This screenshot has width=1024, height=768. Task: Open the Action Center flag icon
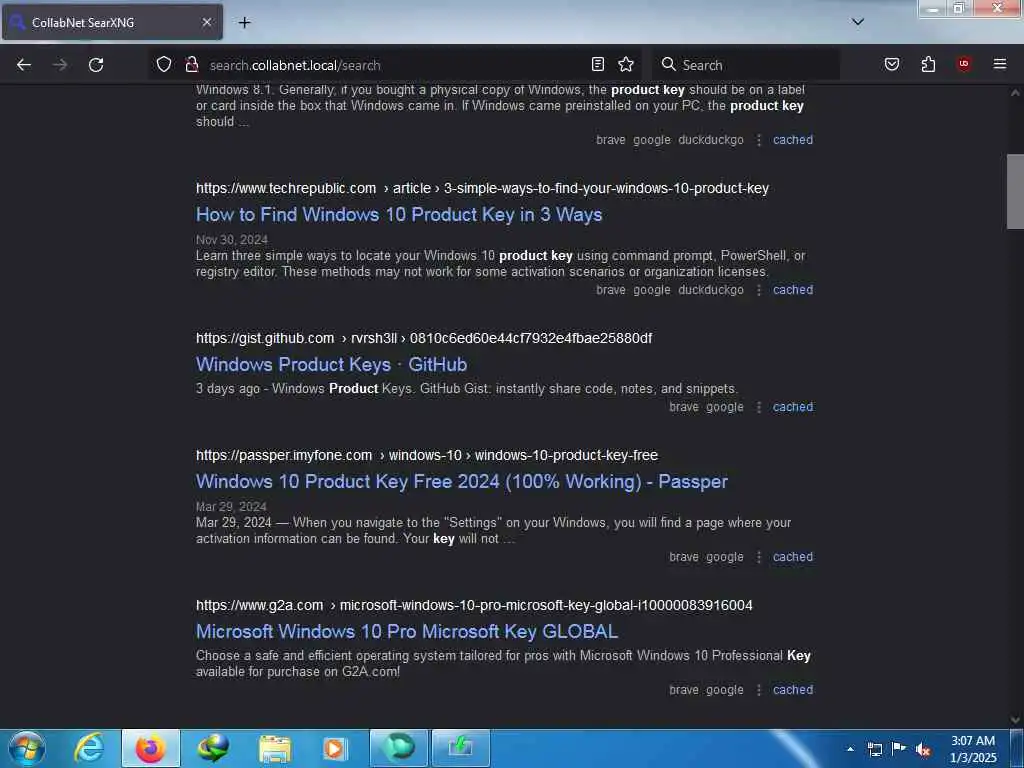click(x=899, y=748)
